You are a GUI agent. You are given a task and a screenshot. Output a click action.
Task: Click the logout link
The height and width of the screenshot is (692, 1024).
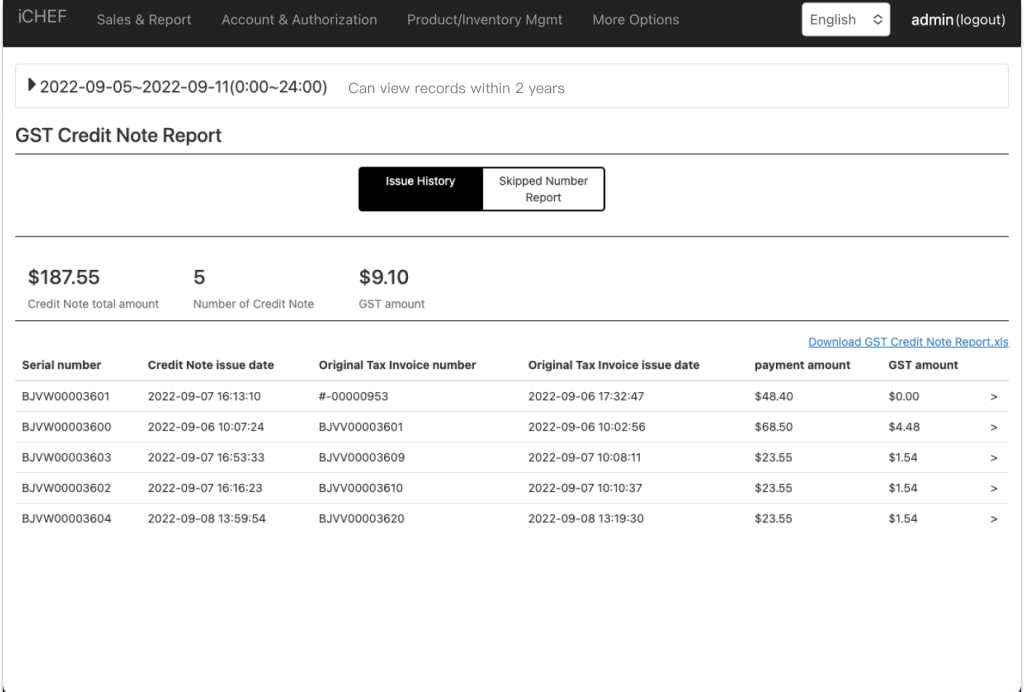[x=981, y=20]
